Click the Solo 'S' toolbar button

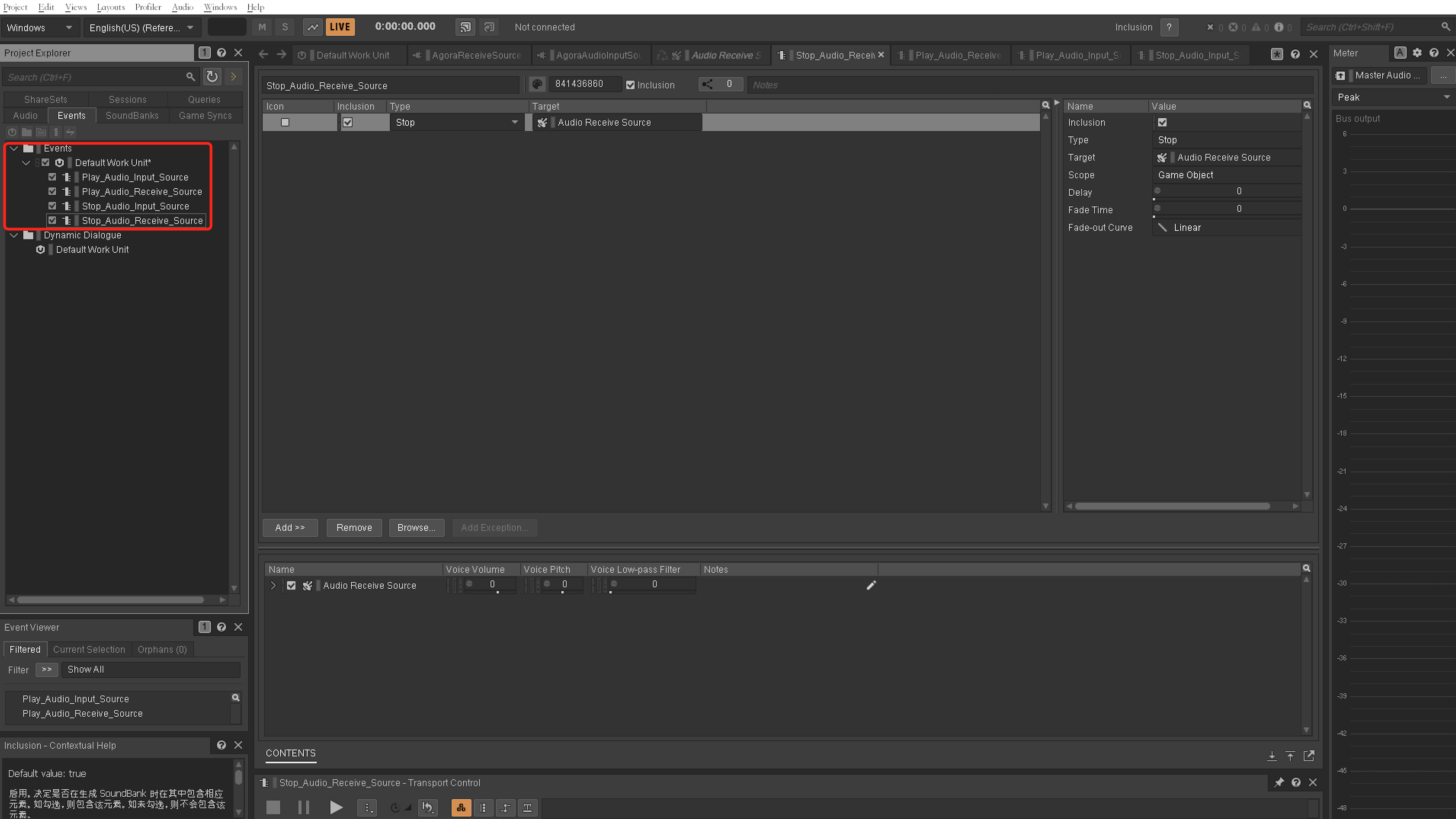[285, 27]
